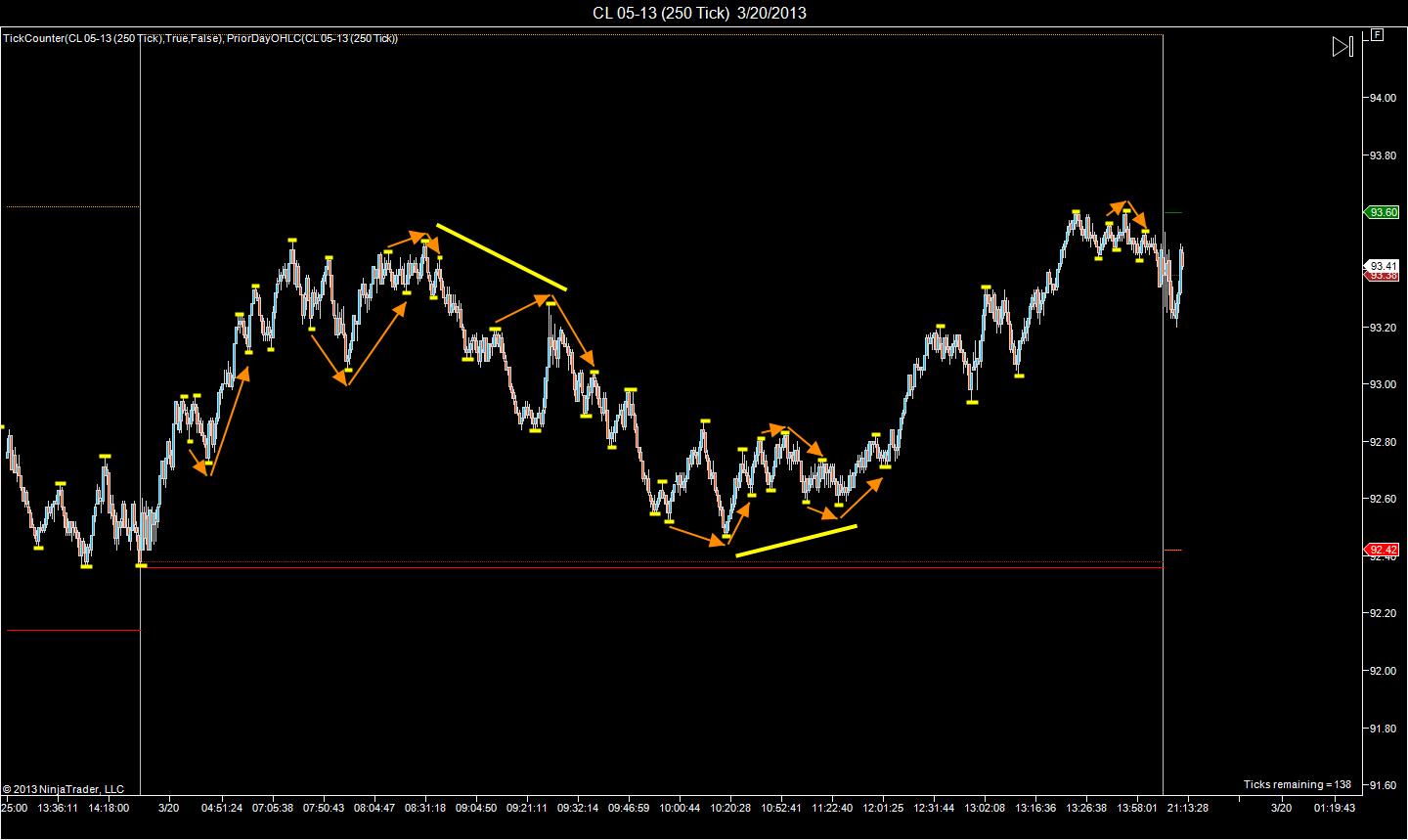Click the 3/20 date label before 01:19:43
The height and width of the screenshot is (840, 1408).
(1281, 808)
